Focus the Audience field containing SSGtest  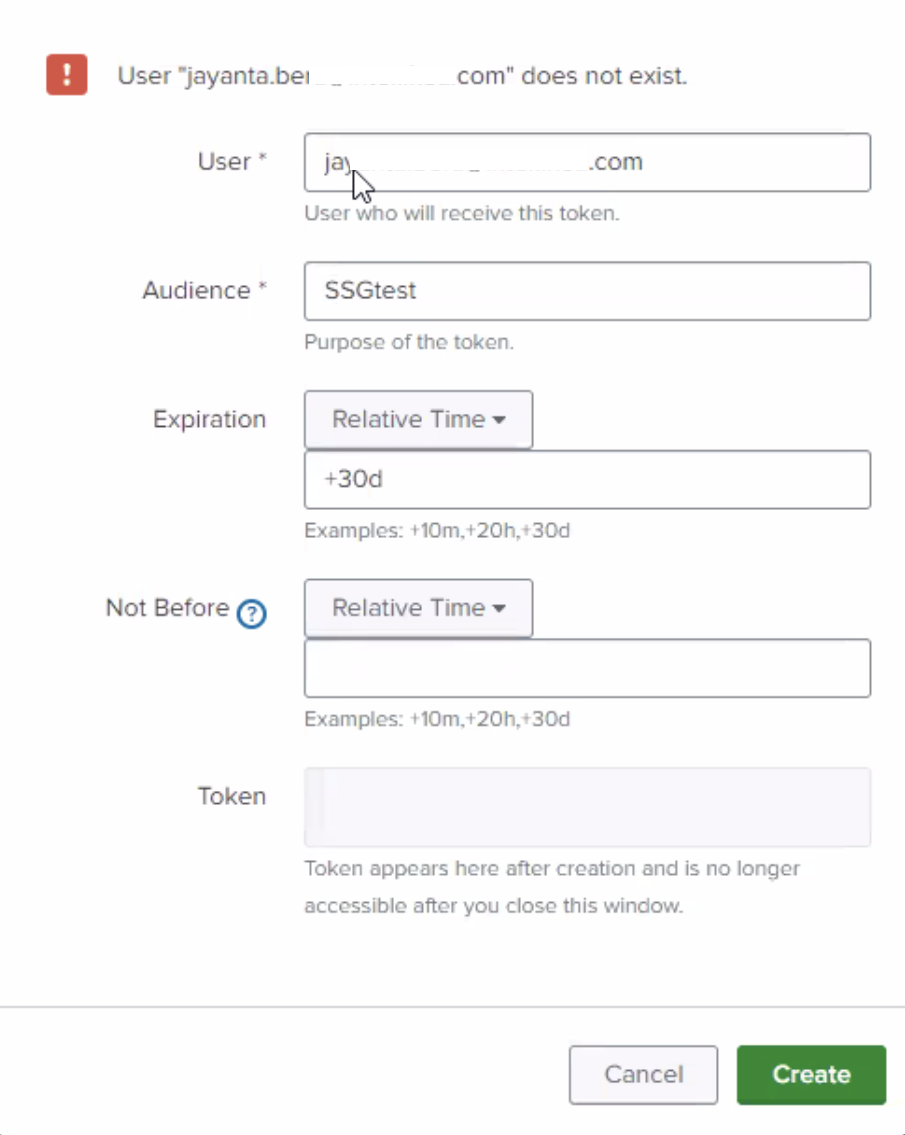(x=587, y=291)
